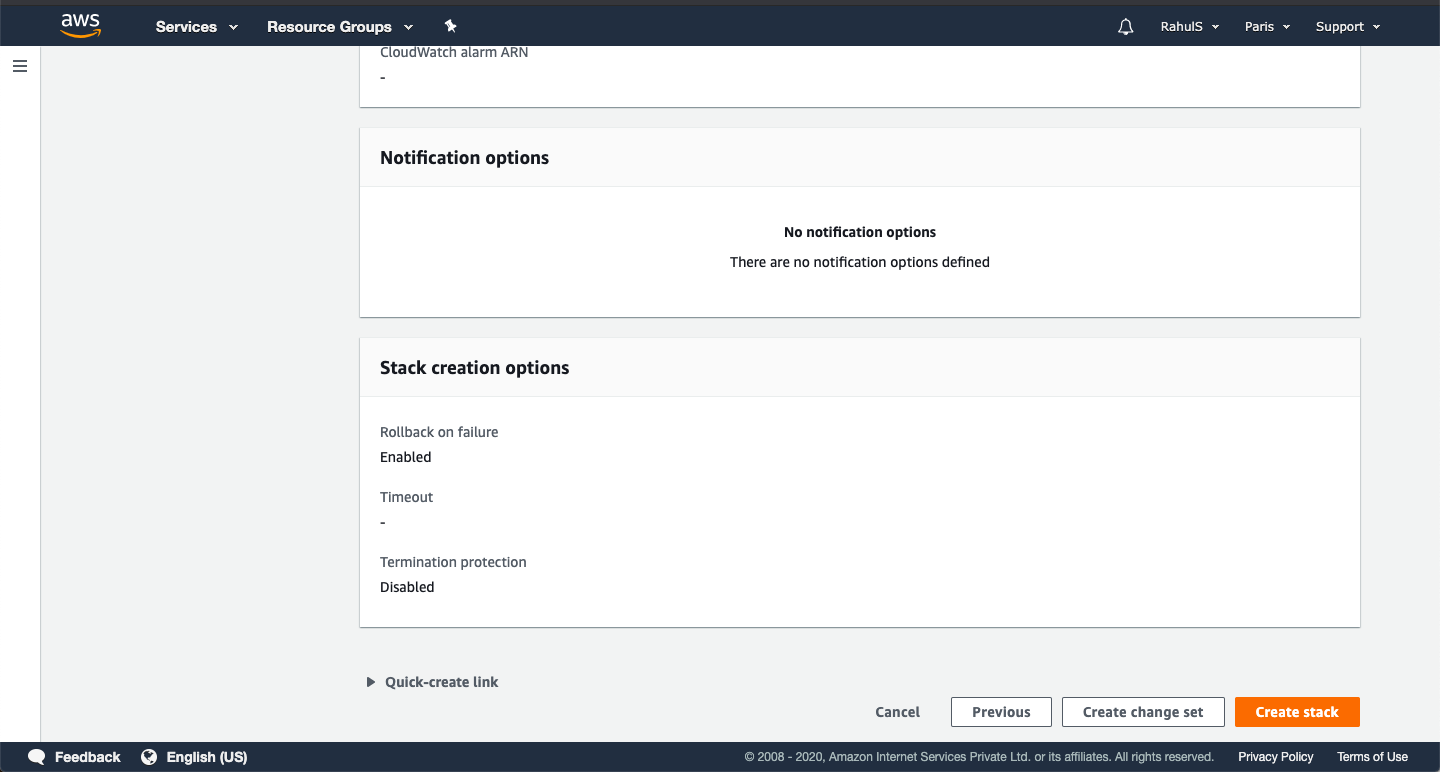Click the Feedback speech bubble icon
This screenshot has height=772, width=1440.
tap(37, 757)
